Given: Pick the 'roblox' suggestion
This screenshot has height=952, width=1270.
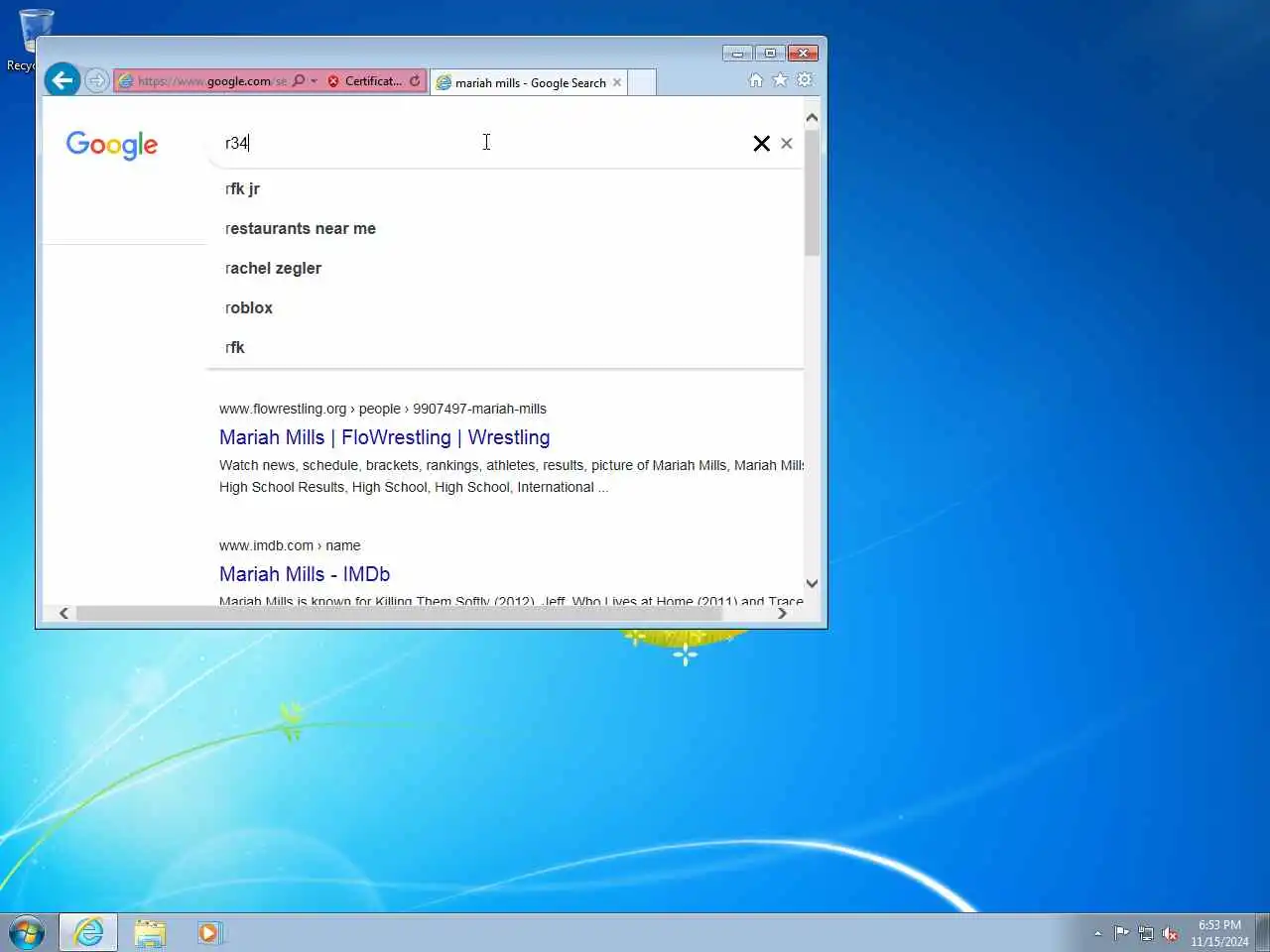Looking at the screenshot, I should point(504,307).
